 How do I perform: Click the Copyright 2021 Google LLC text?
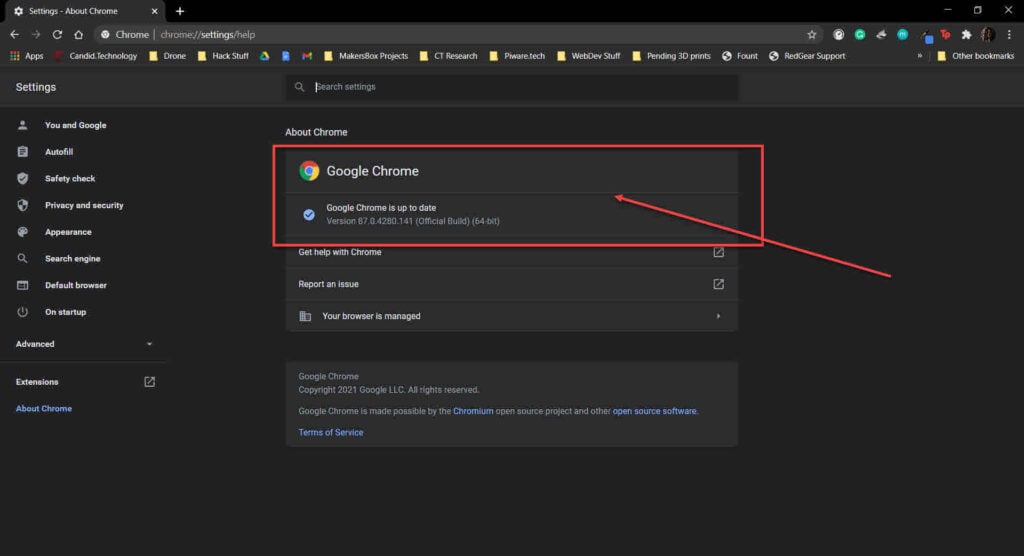(x=389, y=390)
